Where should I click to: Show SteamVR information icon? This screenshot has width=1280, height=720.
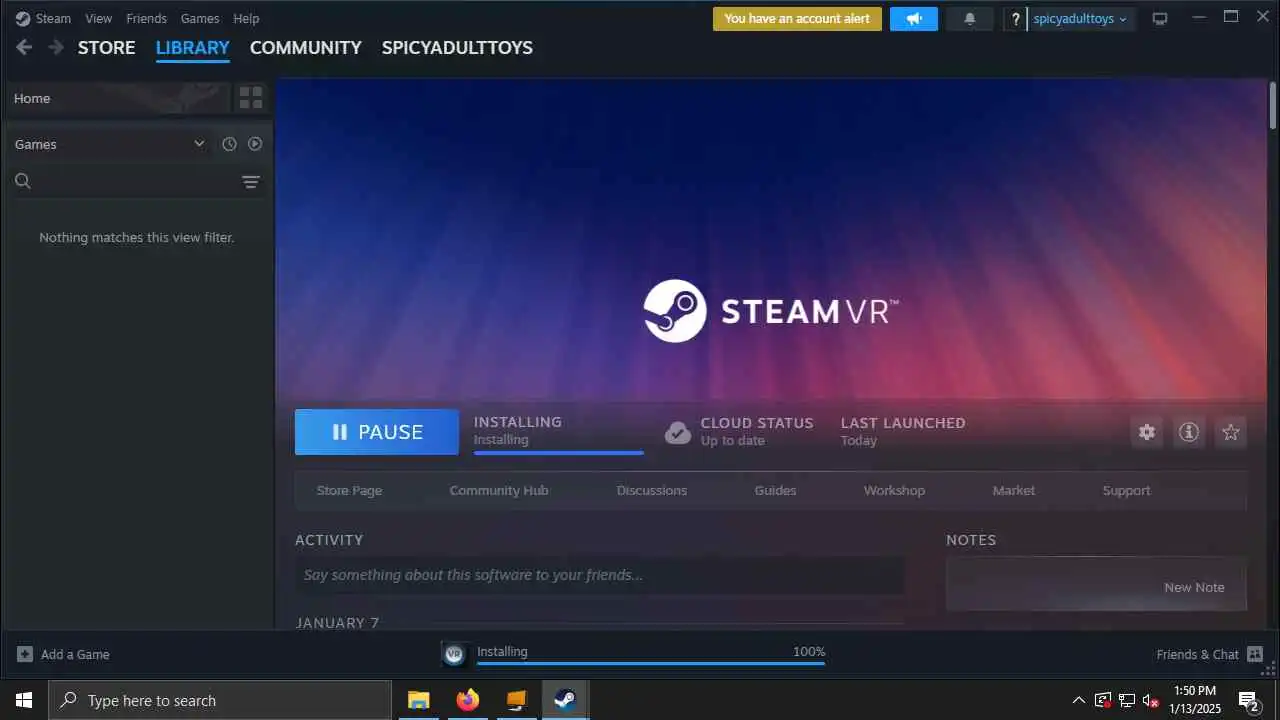(x=1189, y=432)
